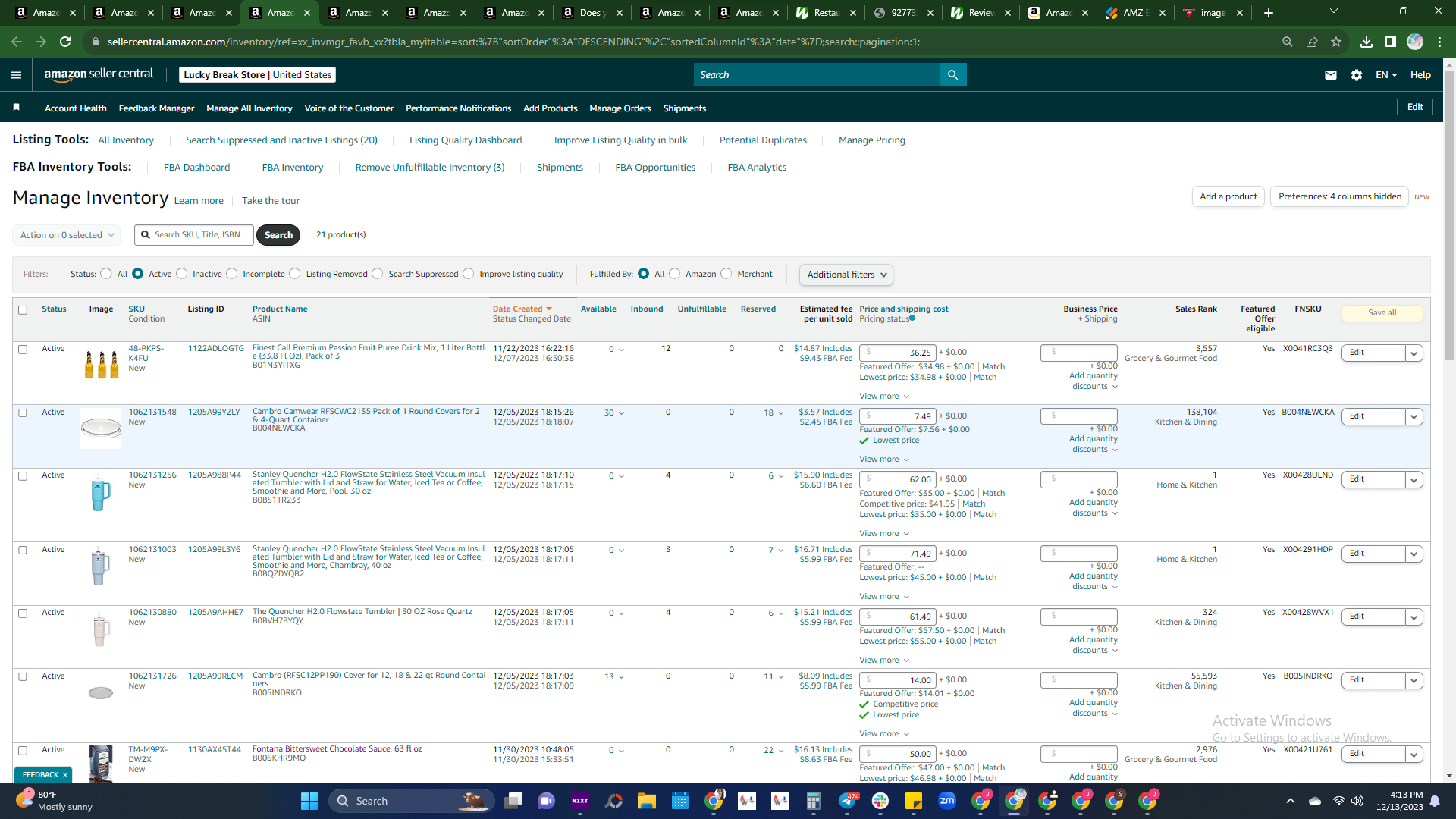Screen dimensions: 1456x819
Task: Click the Help link in header
Action: [x=1420, y=75]
